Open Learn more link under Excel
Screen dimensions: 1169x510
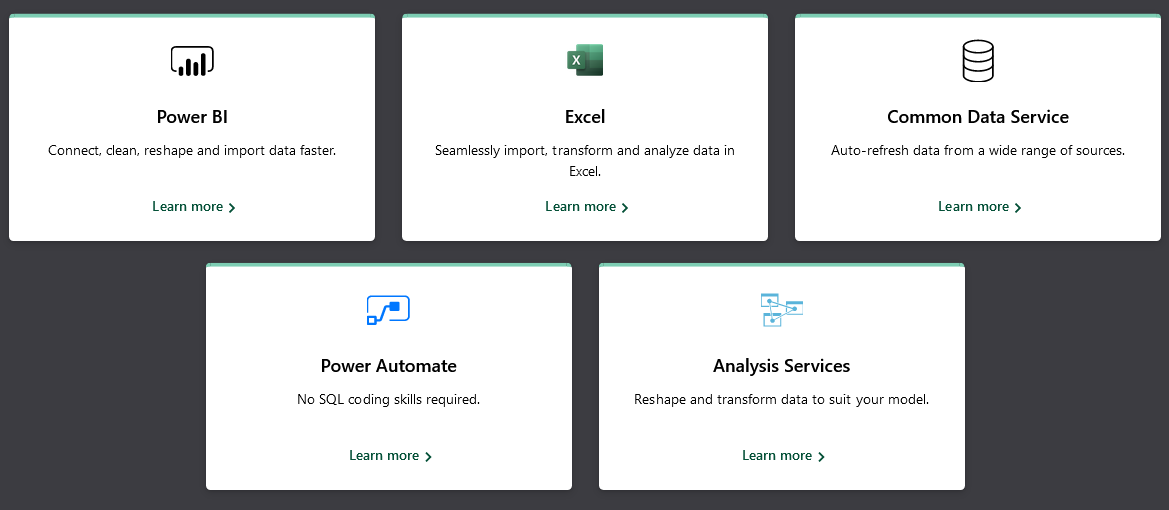pyautogui.click(x=587, y=207)
